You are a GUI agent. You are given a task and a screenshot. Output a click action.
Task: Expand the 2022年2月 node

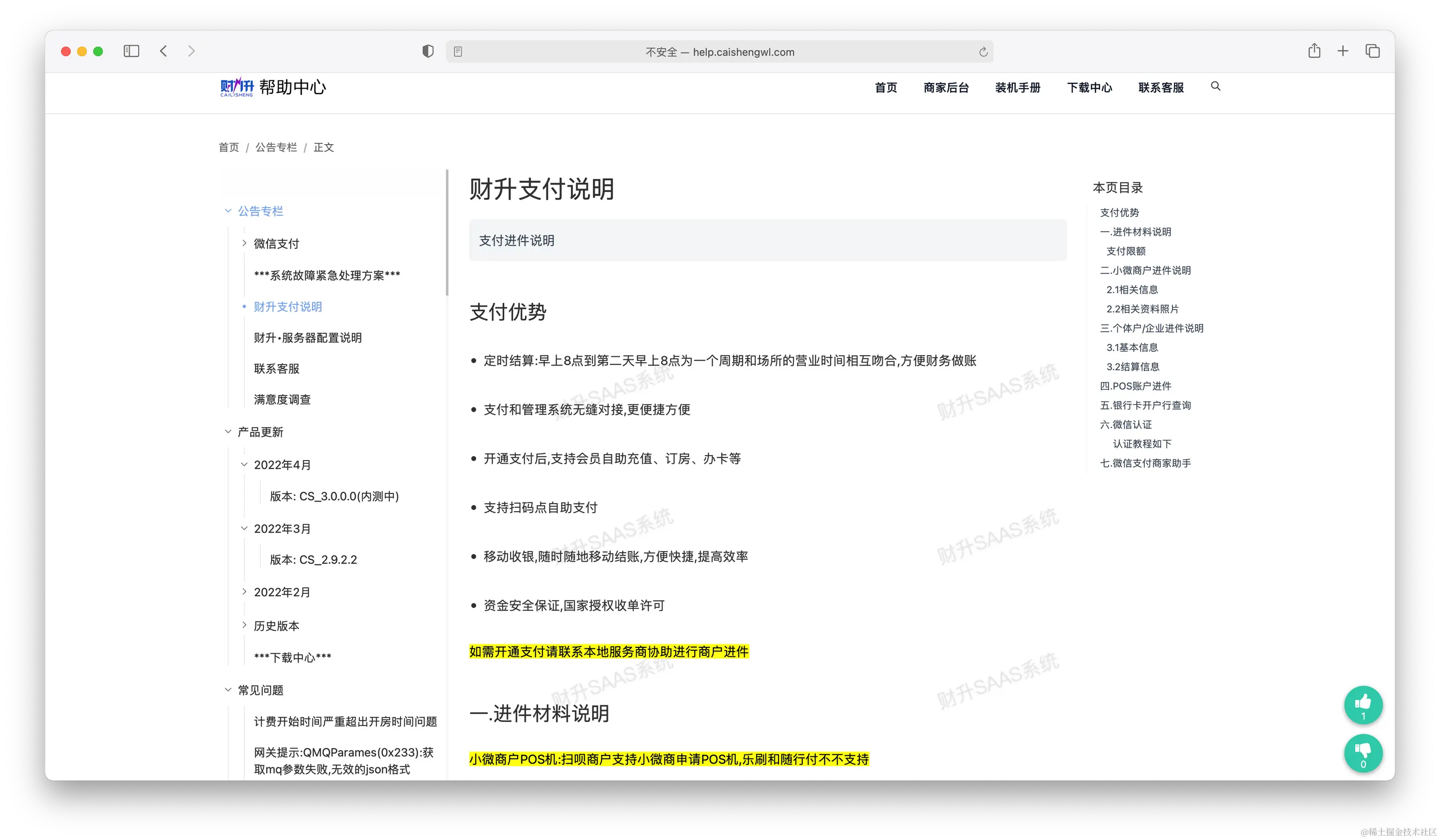coord(245,592)
